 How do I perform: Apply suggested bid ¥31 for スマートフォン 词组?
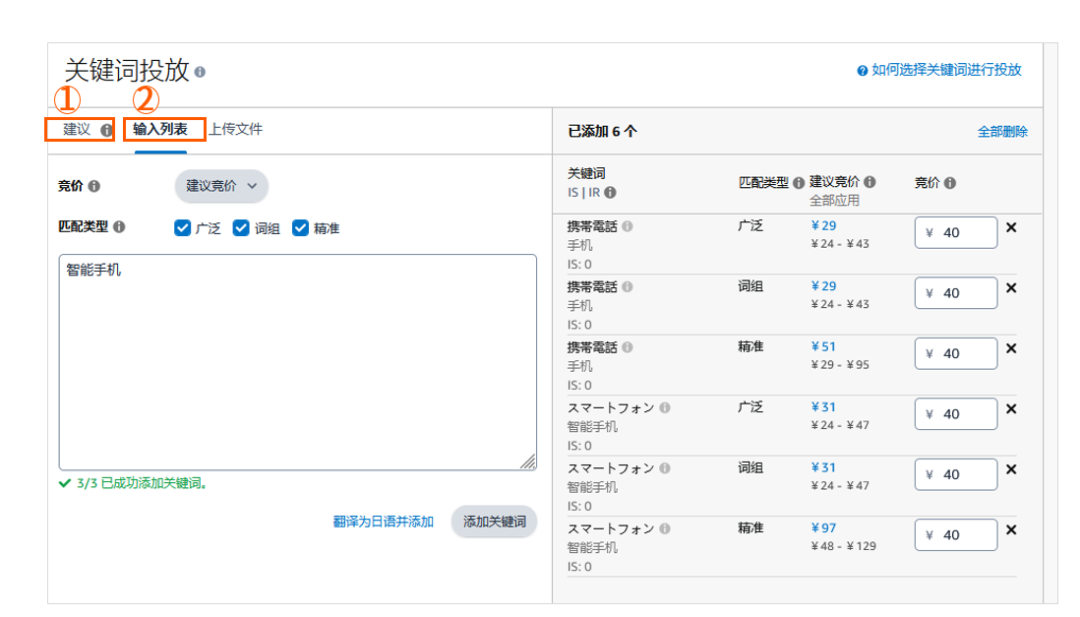point(824,468)
